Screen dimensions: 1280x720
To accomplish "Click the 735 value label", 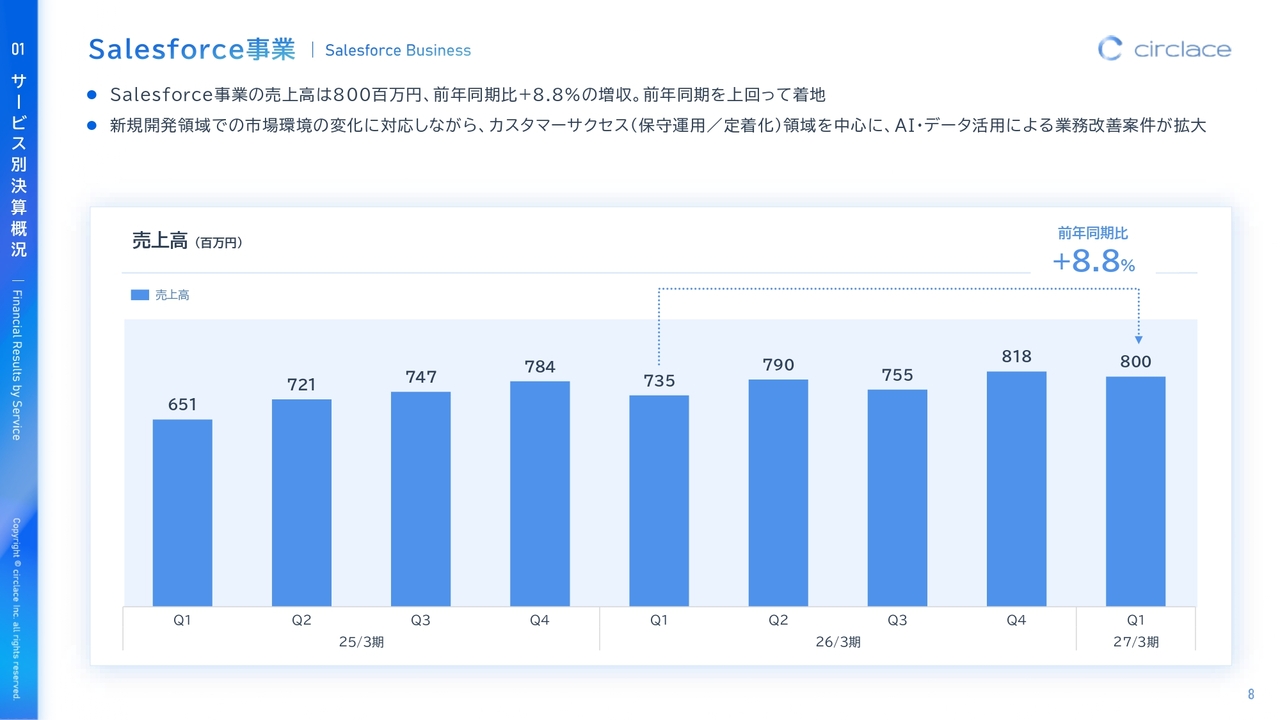I will tap(659, 381).
